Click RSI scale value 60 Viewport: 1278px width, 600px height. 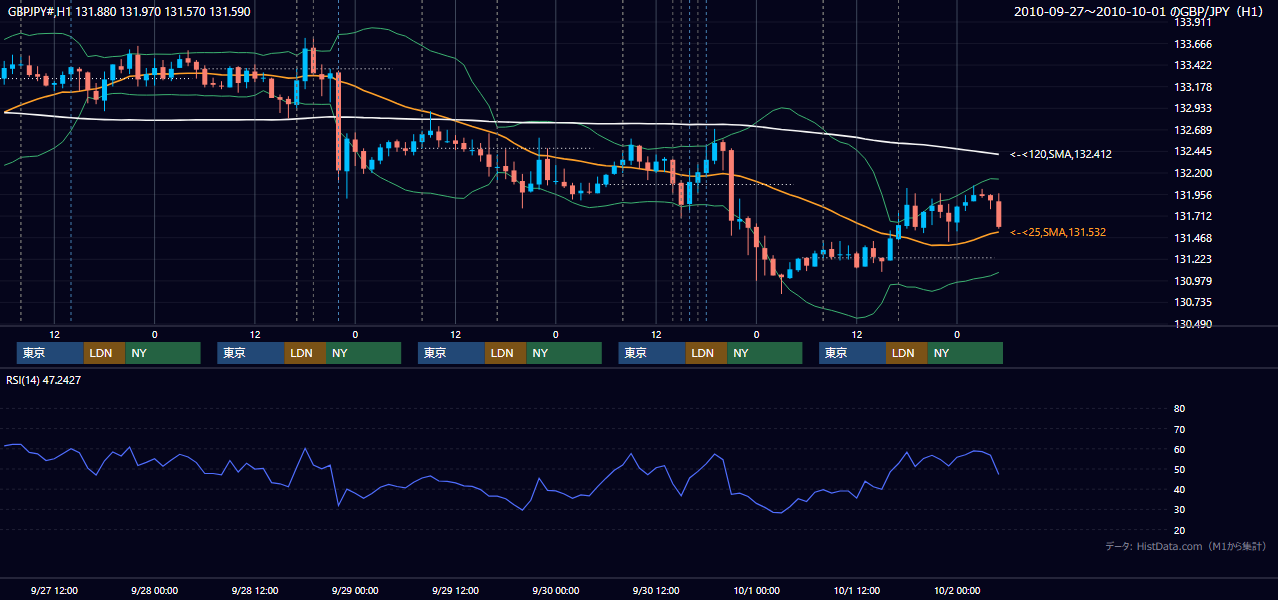[1179, 449]
